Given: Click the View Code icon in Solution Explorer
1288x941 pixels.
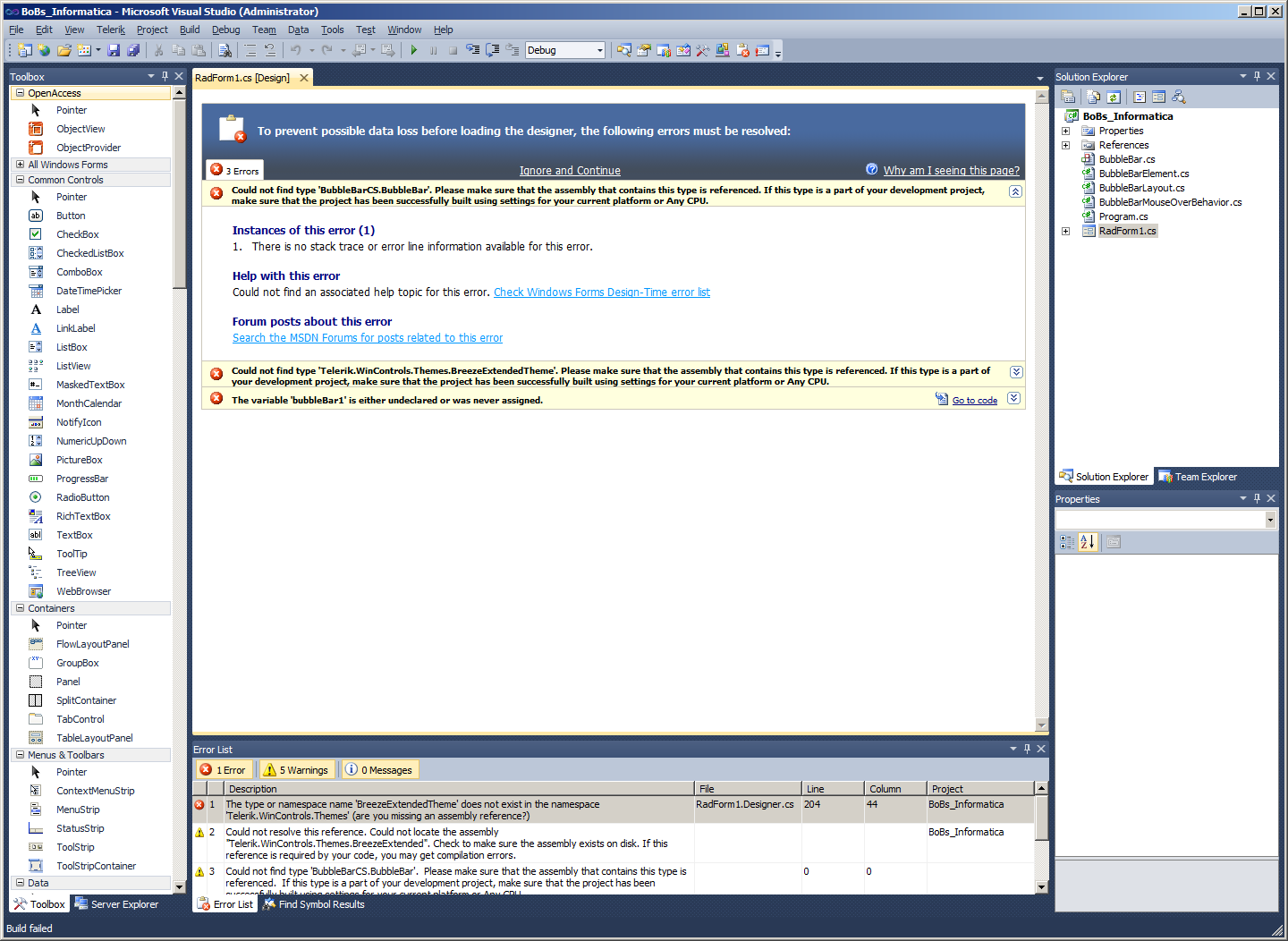Looking at the screenshot, I should (x=1140, y=97).
